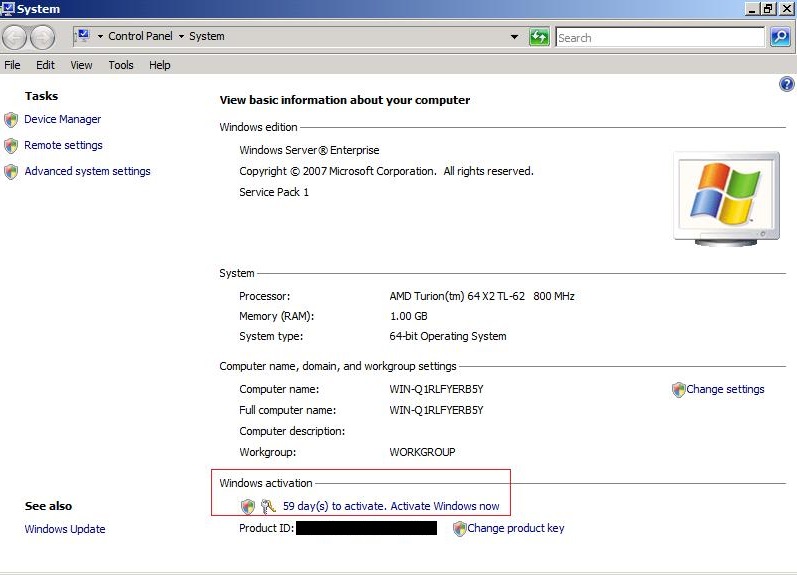
Task: Click the keys icon in Windows activation
Action: [x=268, y=507]
